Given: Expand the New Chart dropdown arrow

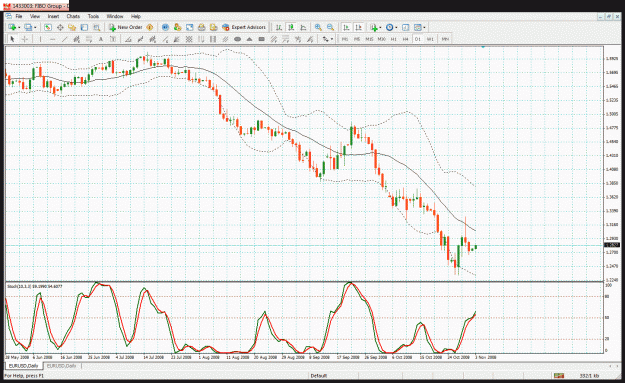Looking at the screenshot, I should (x=19, y=27).
